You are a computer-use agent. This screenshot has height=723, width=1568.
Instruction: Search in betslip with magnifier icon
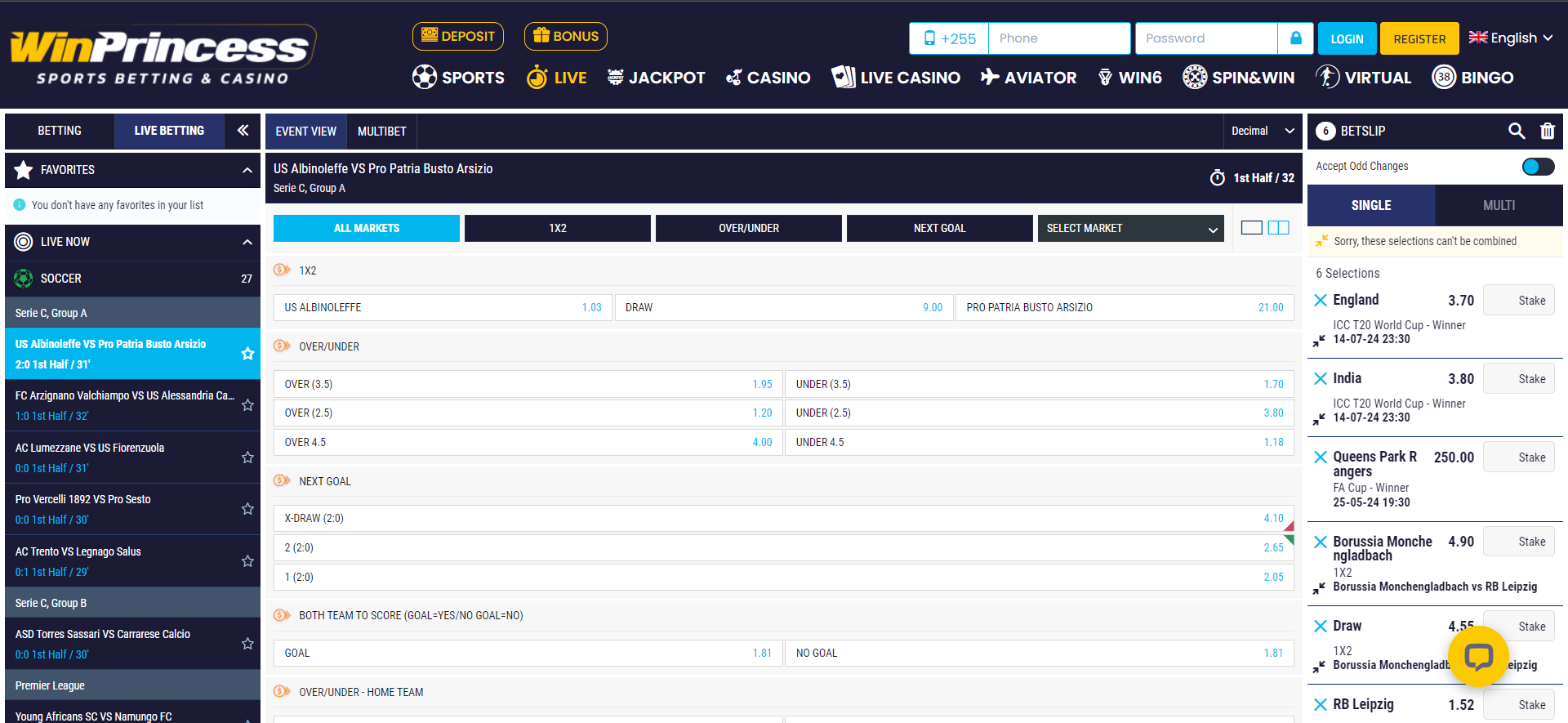(1517, 131)
